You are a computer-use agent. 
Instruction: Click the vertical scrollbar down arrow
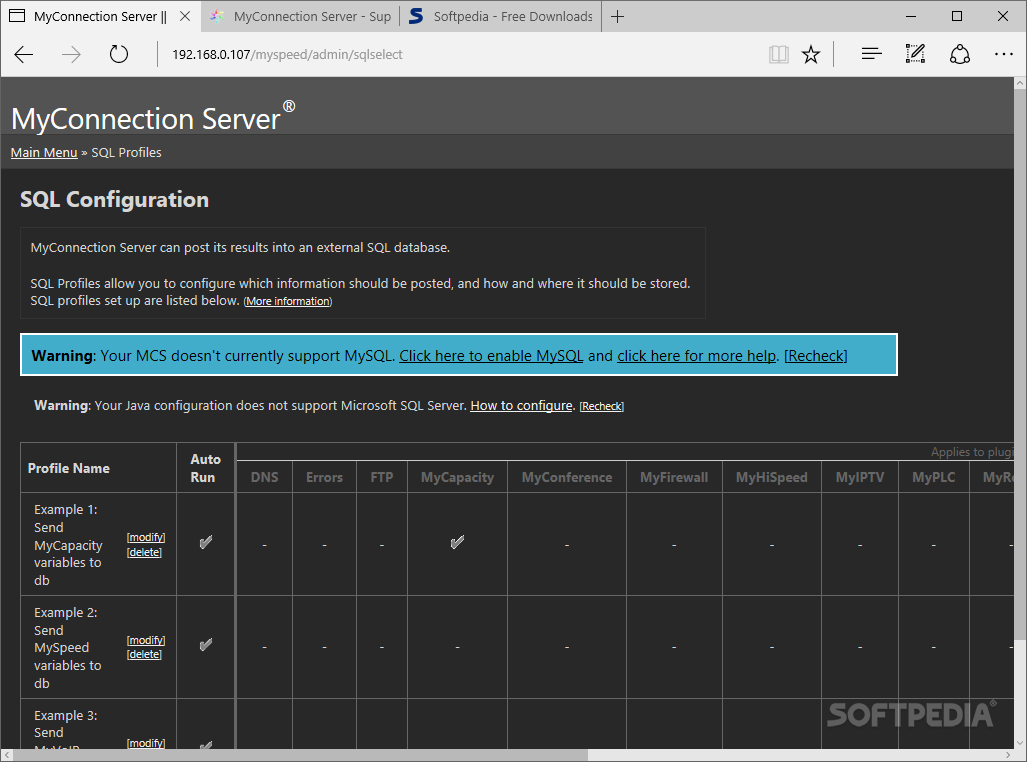point(1020,744)
